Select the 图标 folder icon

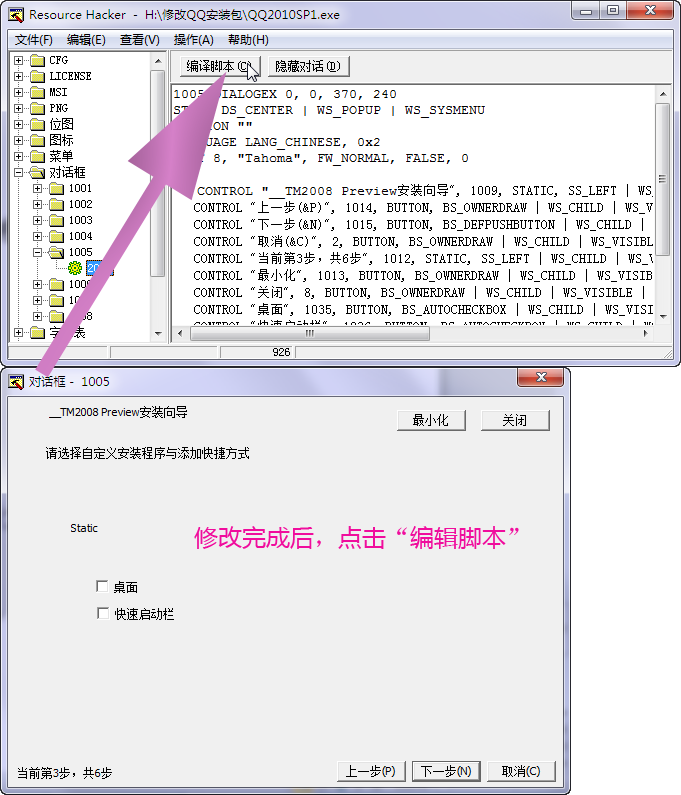coord(38,140)
